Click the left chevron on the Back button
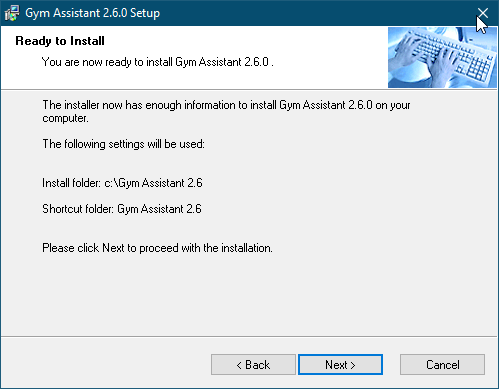Viewport: 499px width, 389px height. tap(239, 365)
